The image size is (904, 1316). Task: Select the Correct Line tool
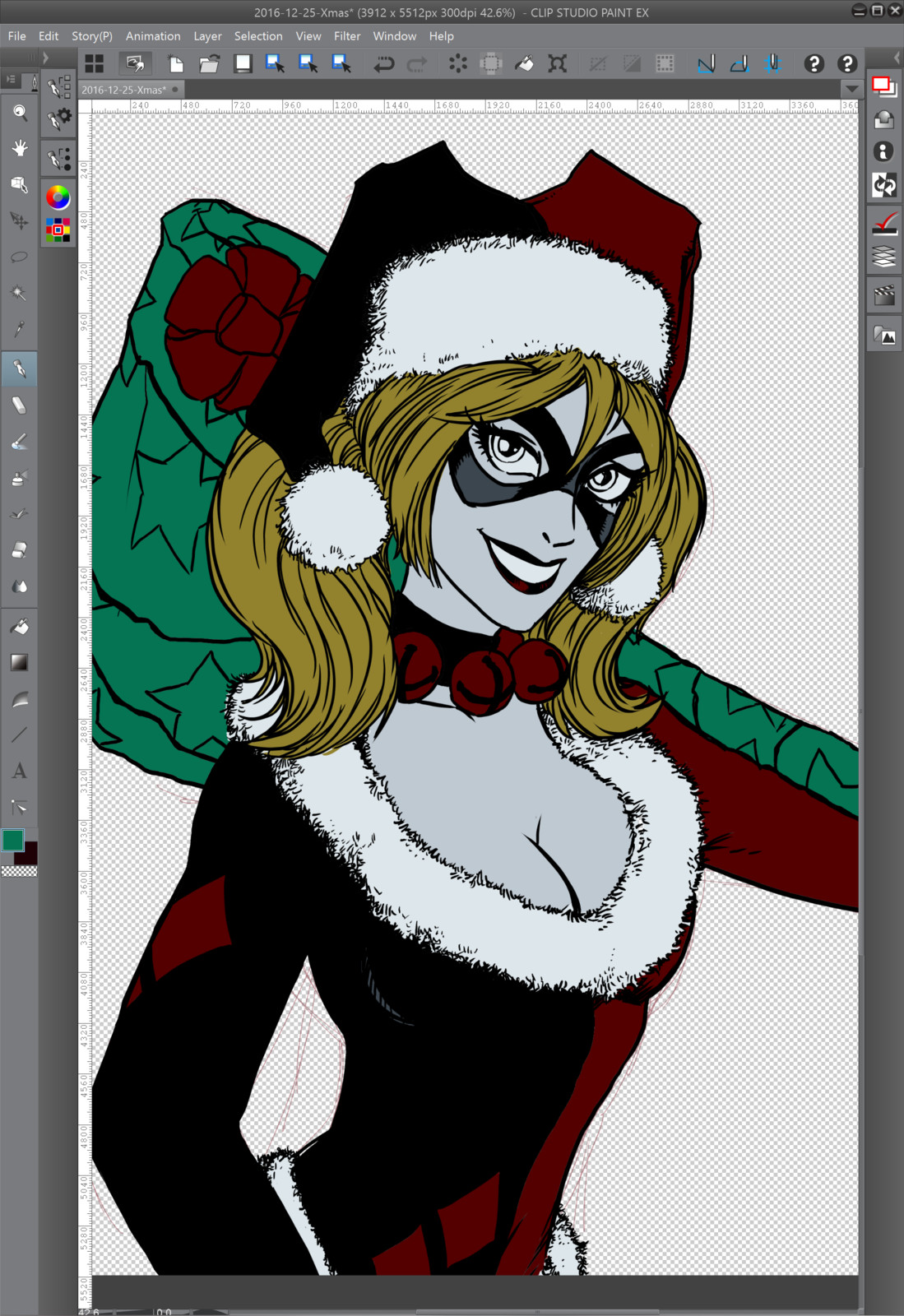(20, 808)
